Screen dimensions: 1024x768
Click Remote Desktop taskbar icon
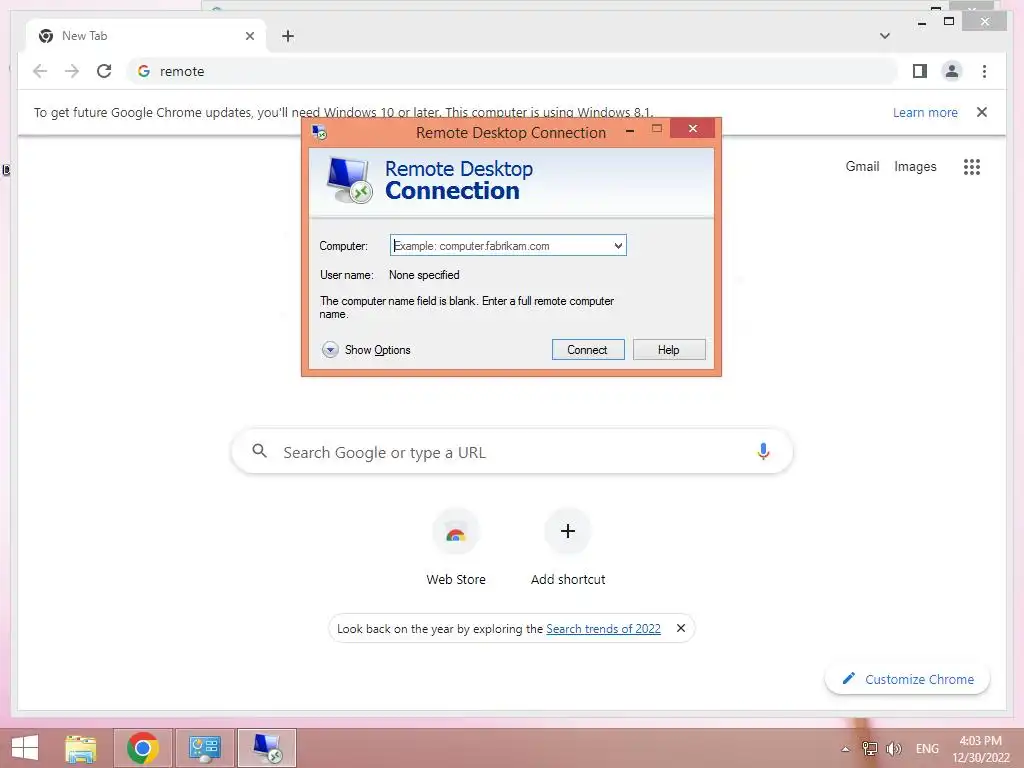[x=266, y=748]
